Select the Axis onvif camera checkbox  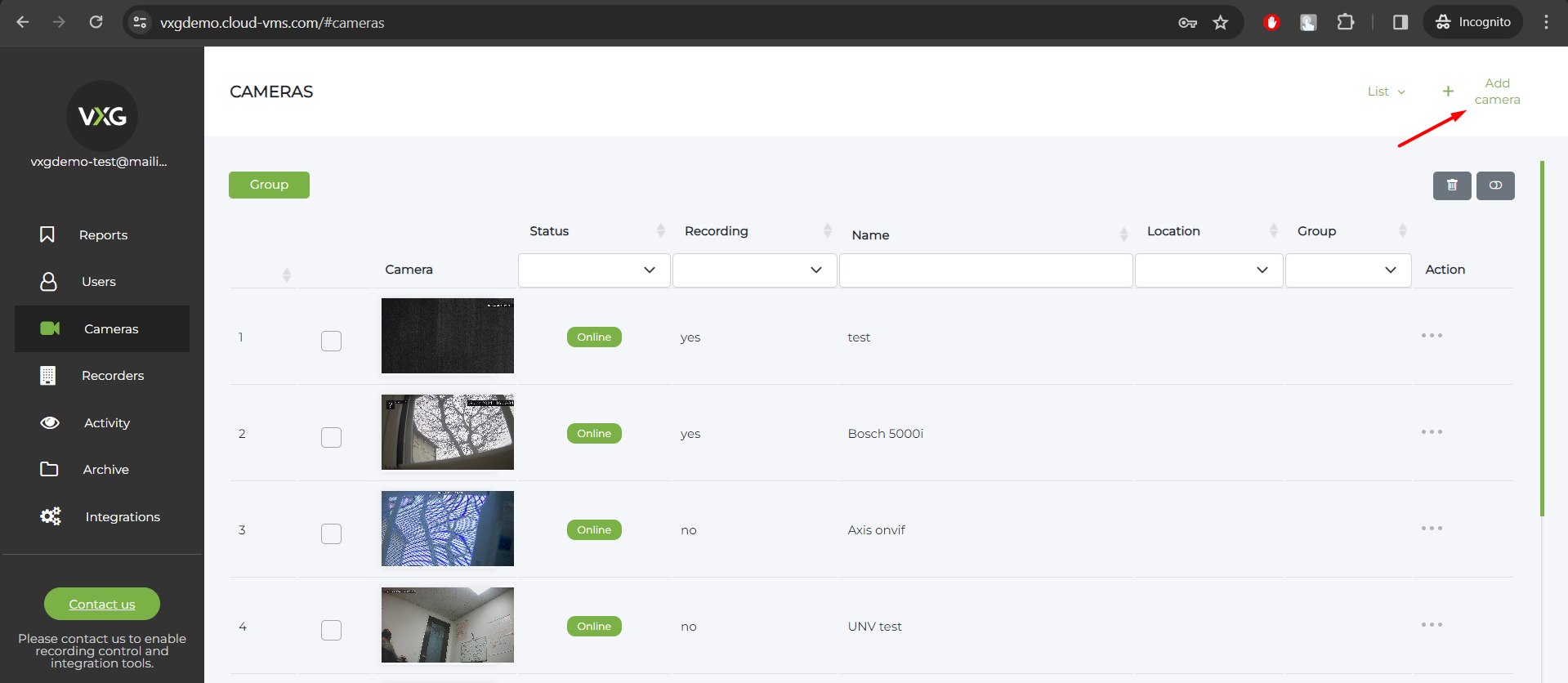click(x=331, y=533)
